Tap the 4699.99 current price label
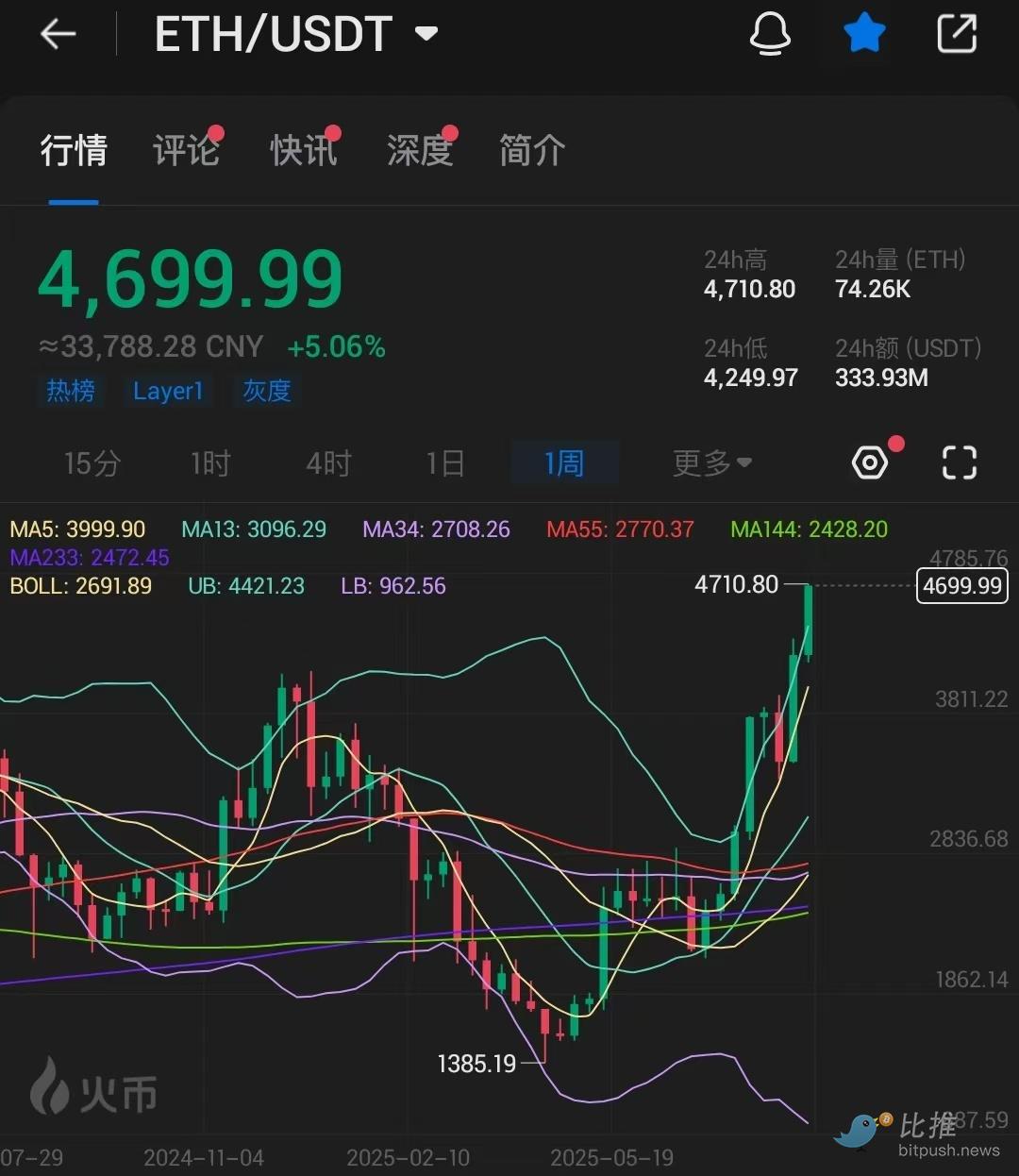This screenshot has width=1019, height=1176. pyautogui.click(x=962, y=586)
